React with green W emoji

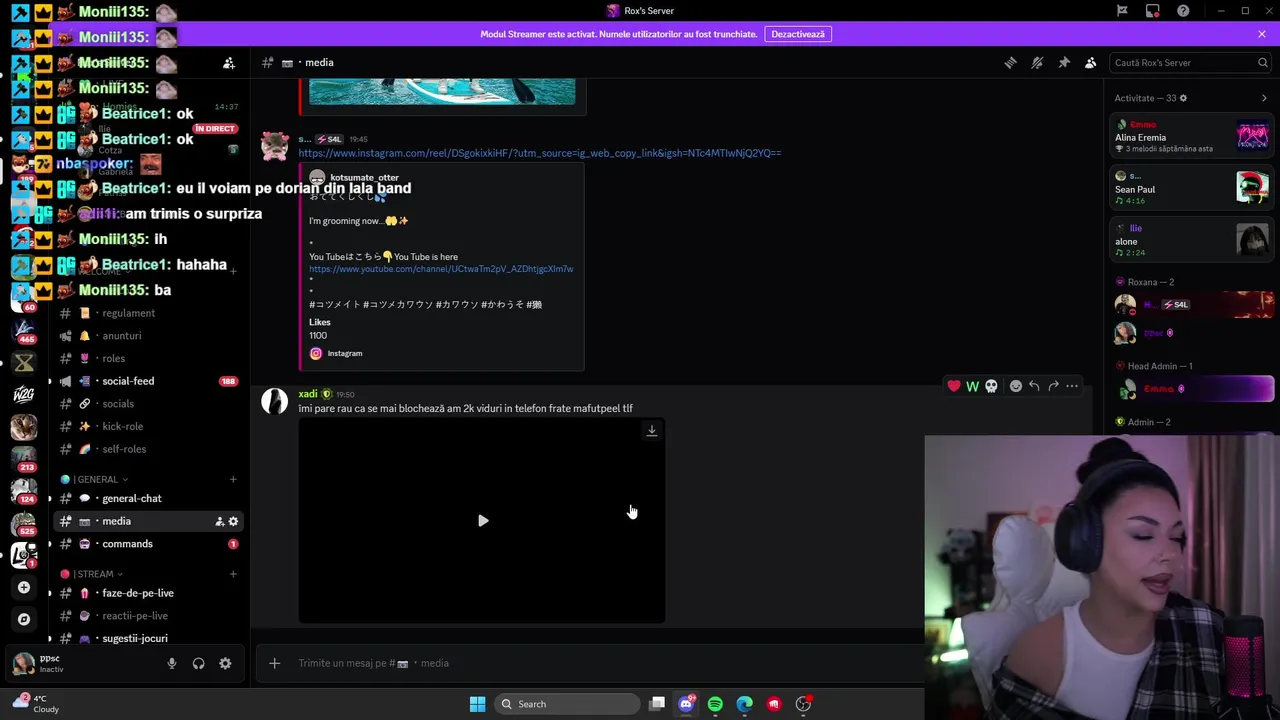point(972,386)
